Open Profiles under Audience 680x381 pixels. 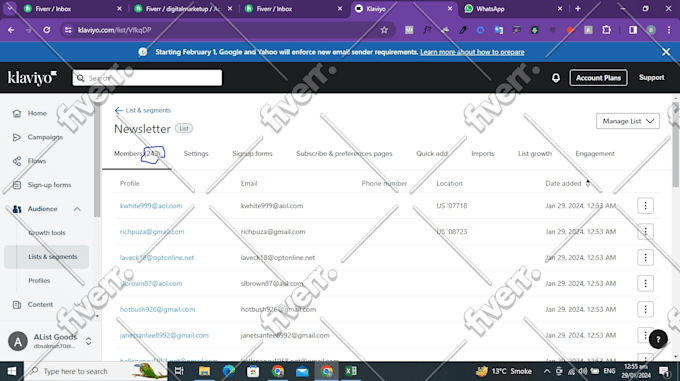(39, 280)
